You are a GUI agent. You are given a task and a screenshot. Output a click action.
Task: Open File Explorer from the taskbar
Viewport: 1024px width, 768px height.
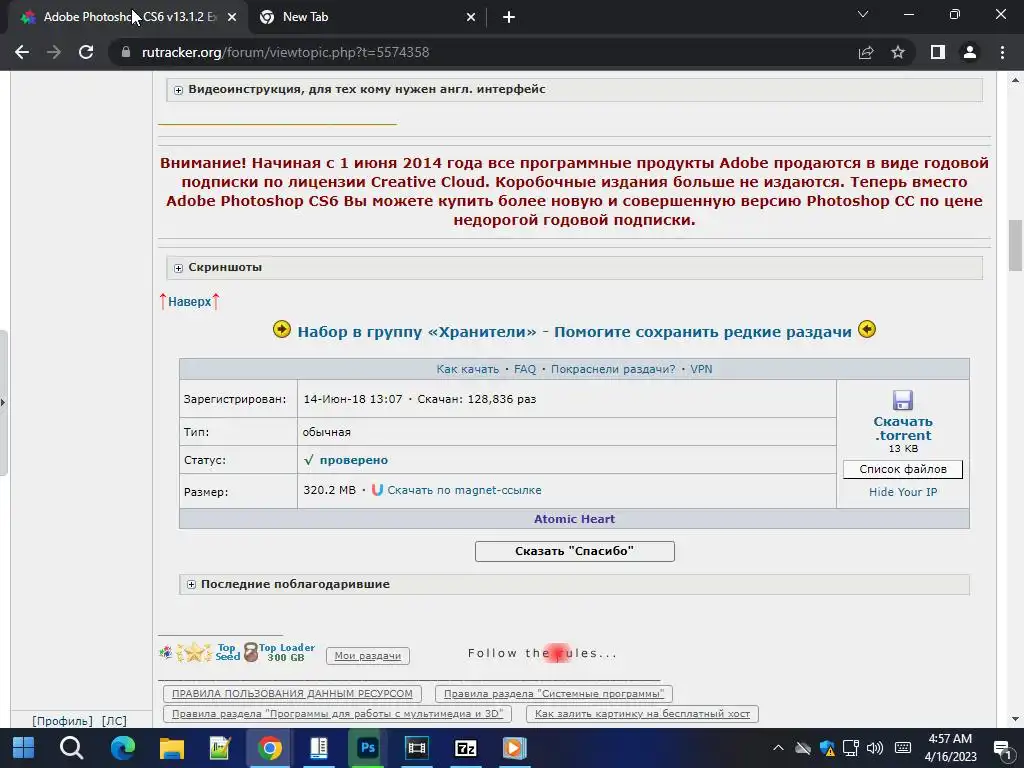tap(172, 748)
